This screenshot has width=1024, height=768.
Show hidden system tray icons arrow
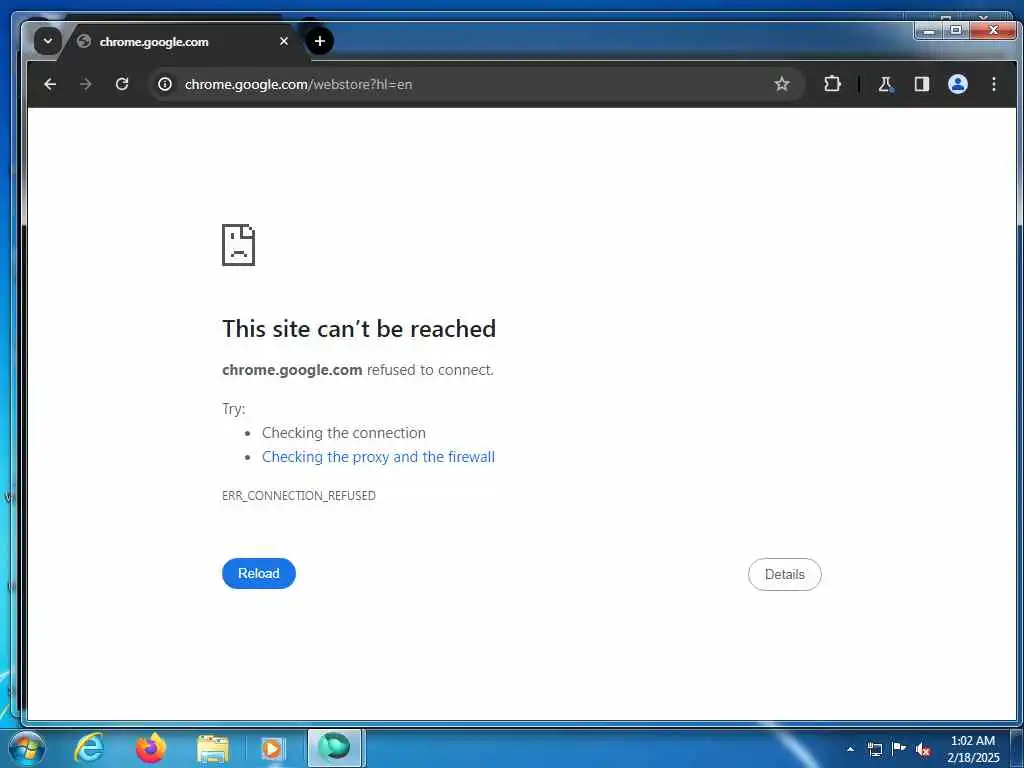coord(850,749)
